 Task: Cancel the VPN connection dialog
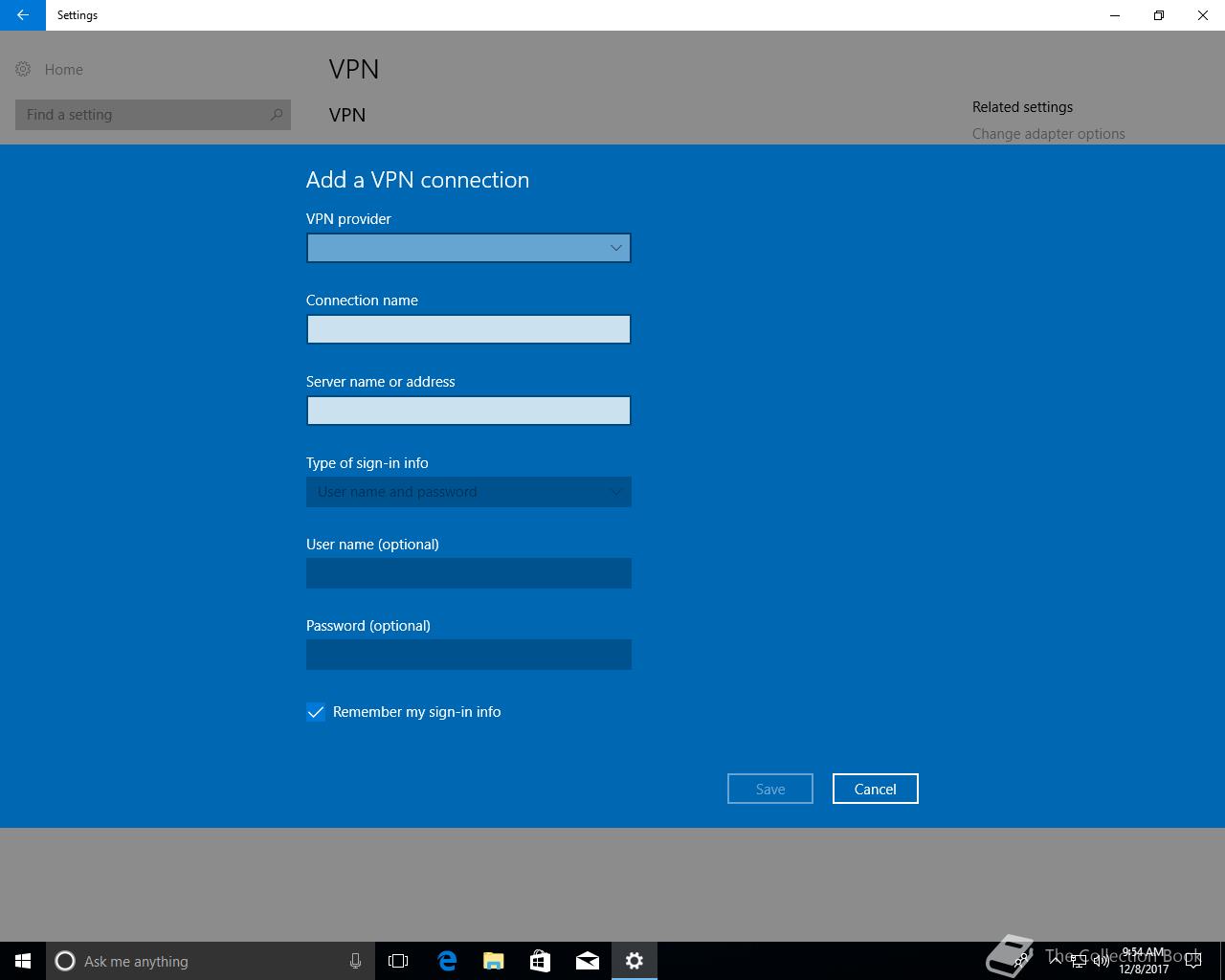click(876, 789)
